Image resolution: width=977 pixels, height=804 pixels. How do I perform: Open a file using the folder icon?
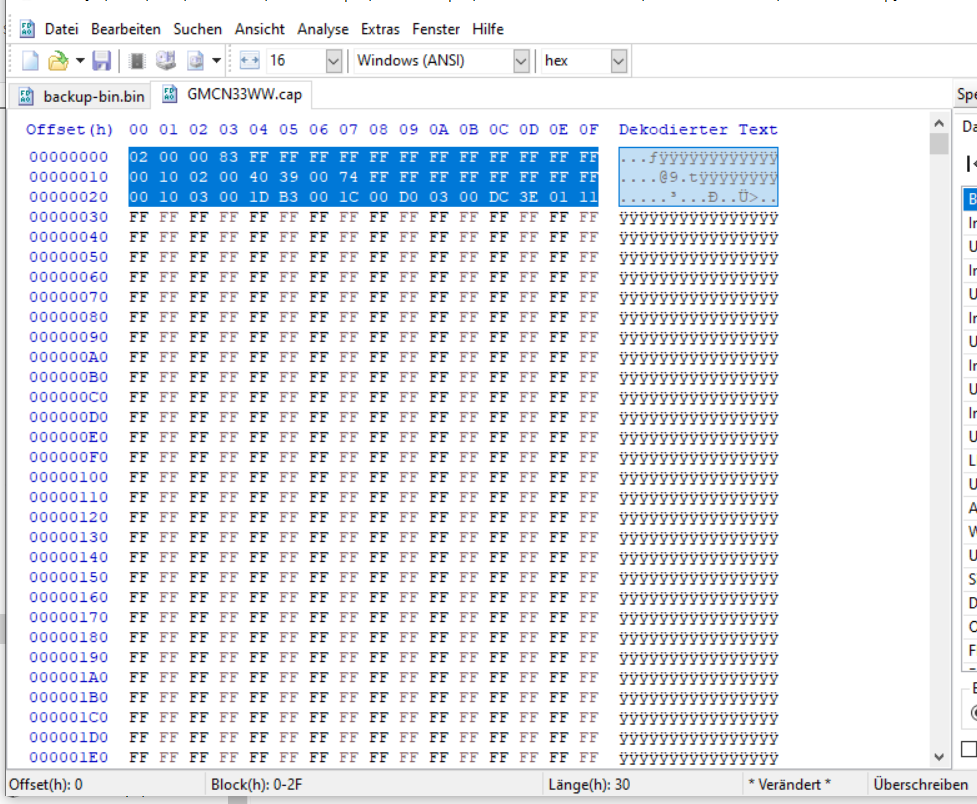pos(58,60)
